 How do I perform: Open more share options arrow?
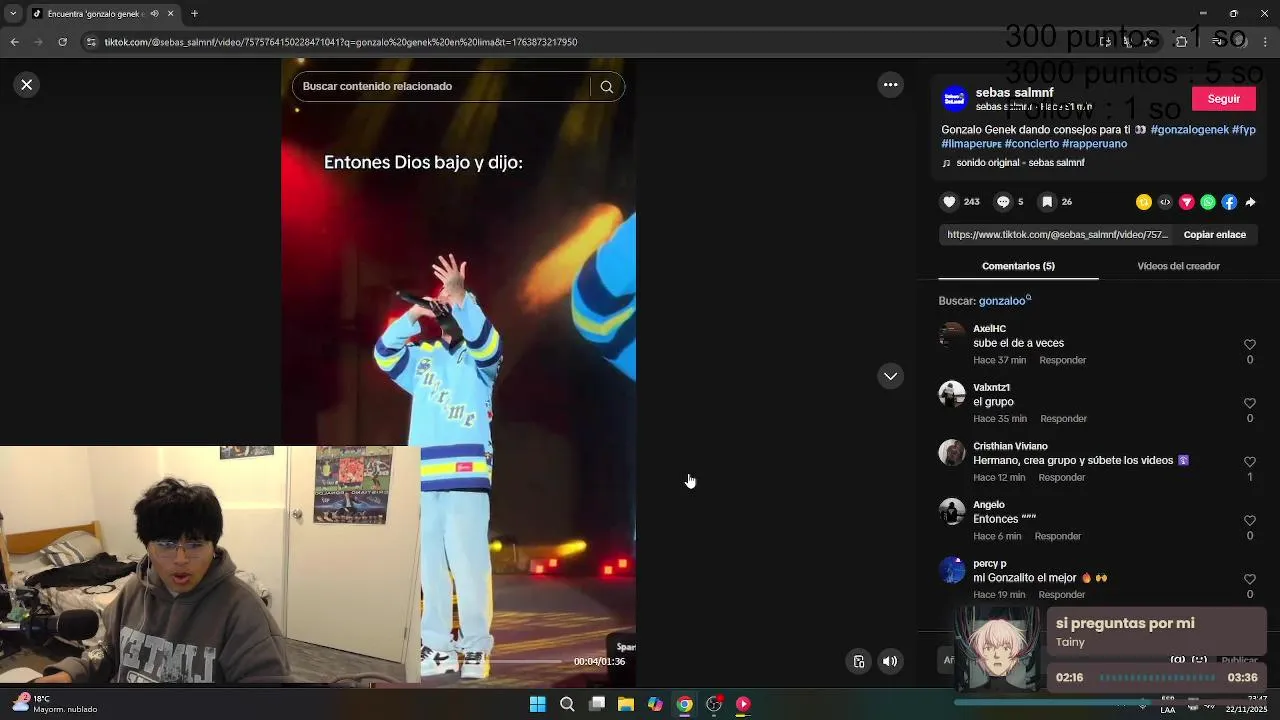pyautogui.click(x=1250, y=202)
